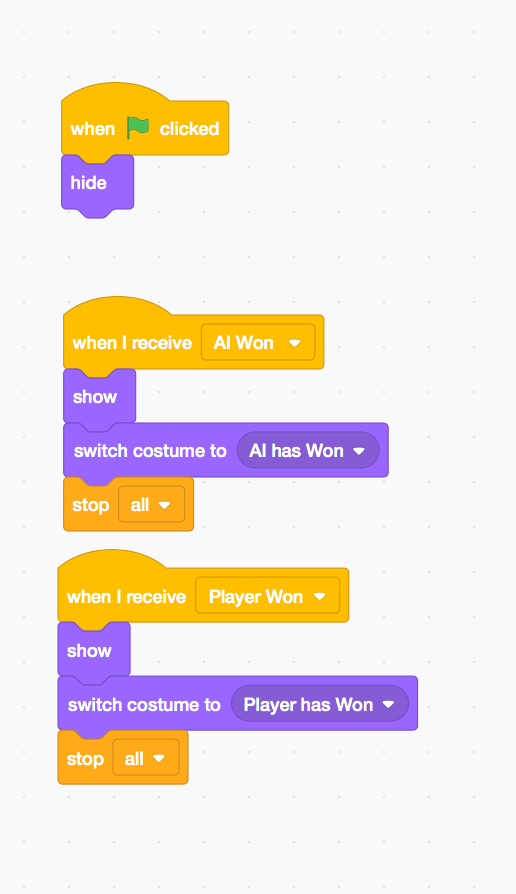516x894 pixels.
Task: Open the 'AI Won' message dropdown
Action: (x=258, y=343)
